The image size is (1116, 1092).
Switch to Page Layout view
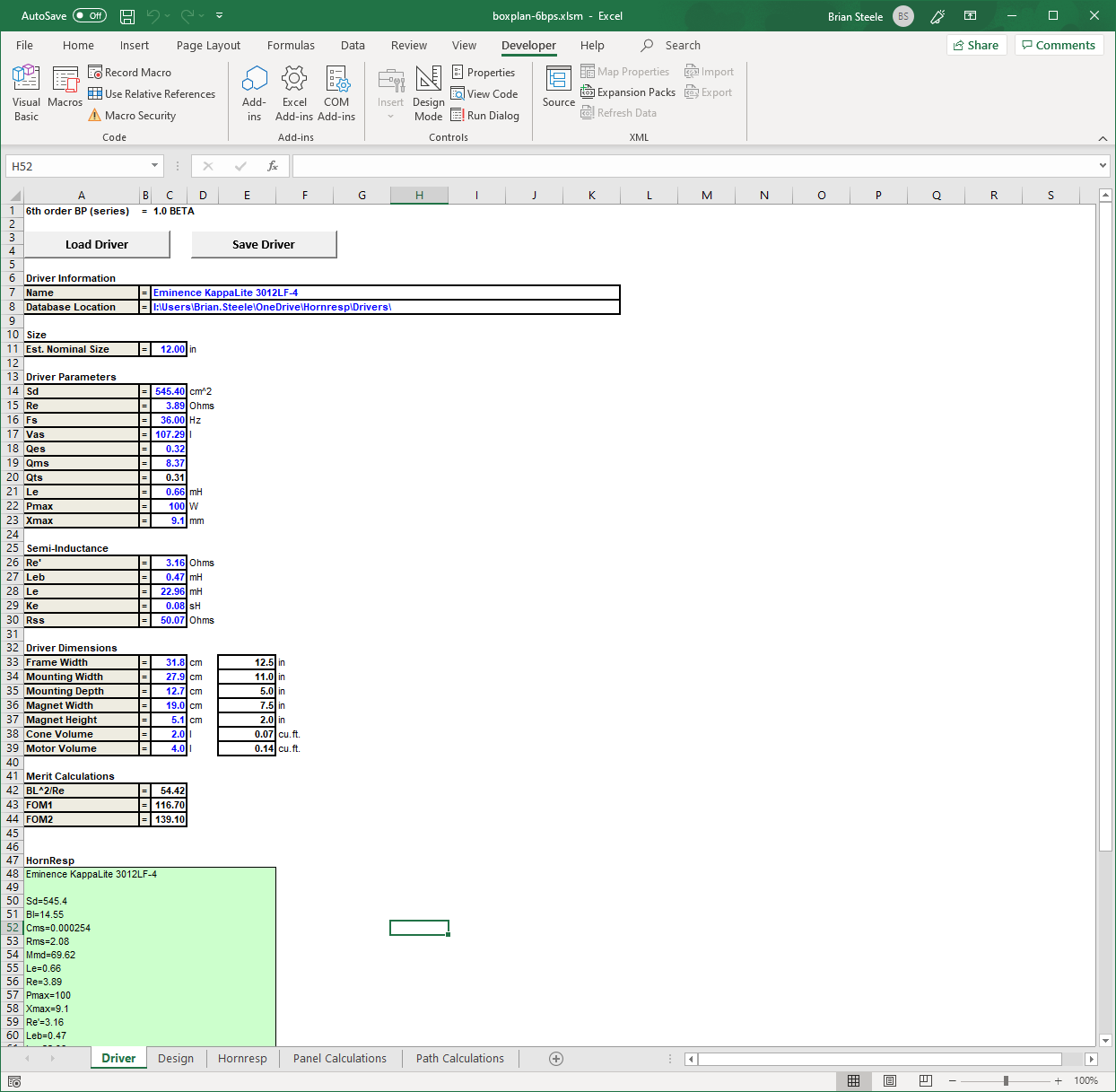[x=890, y=1081]
